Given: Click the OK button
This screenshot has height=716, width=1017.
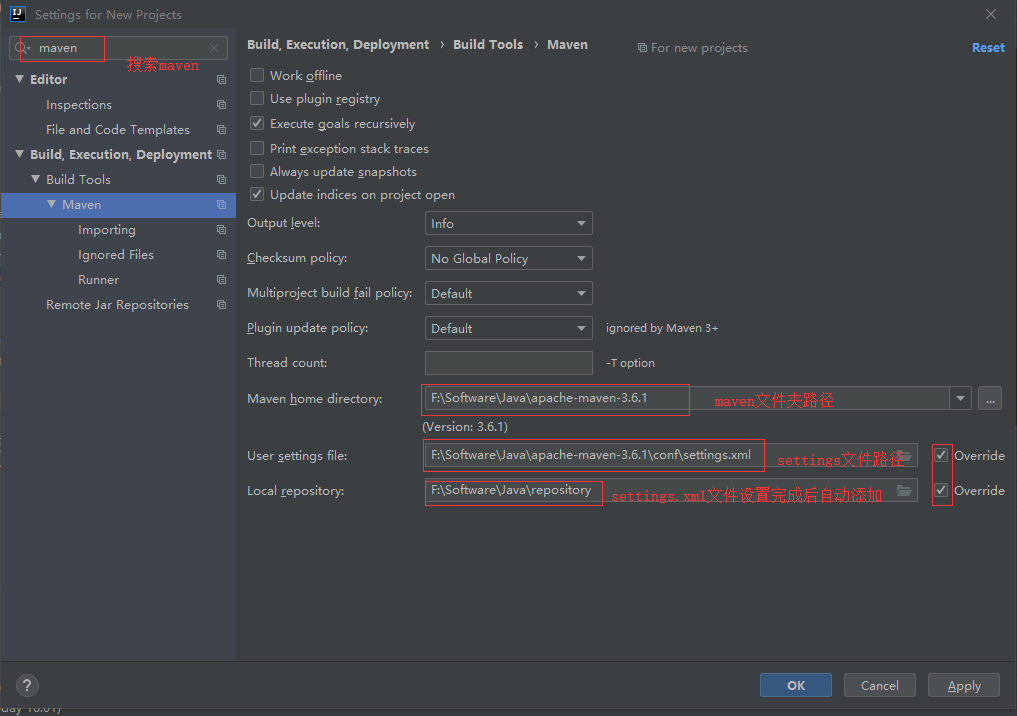Looking at the screenshot, I should pyautogui.click(x=796, y=686).
